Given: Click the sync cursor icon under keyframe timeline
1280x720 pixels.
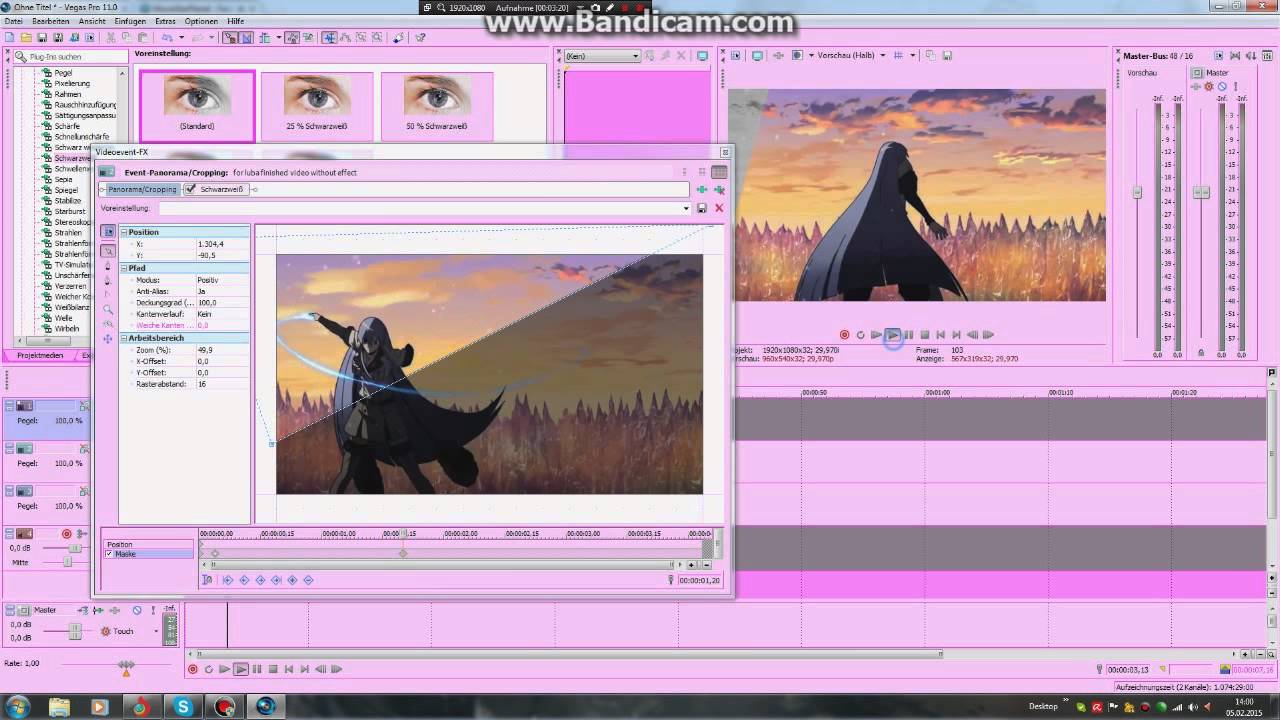Looking at the screenshot, I should click(207, 580).
